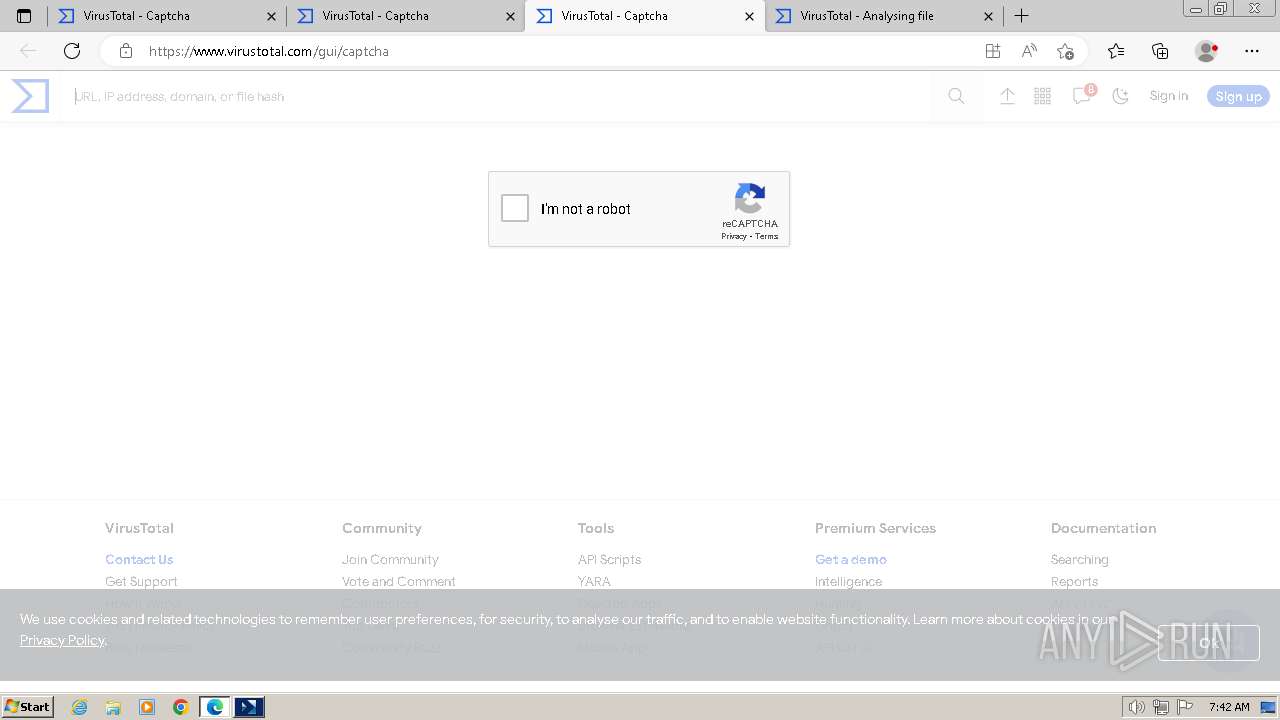Click the browser address bar URL
The height and width of the screenshot is (720, 1280).
pos(269,51)
